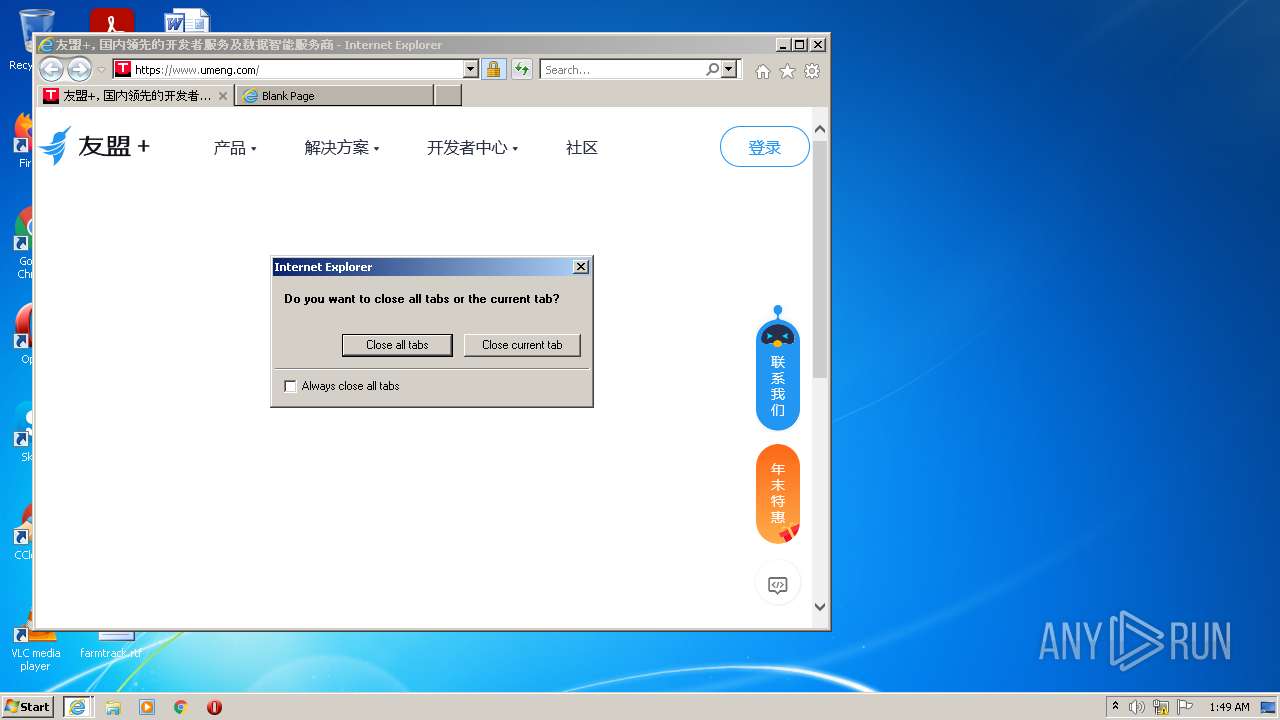The image size is (1280, 720).
Task: Open the file explorer taskbar icon
Action: (x=113, y=707)
